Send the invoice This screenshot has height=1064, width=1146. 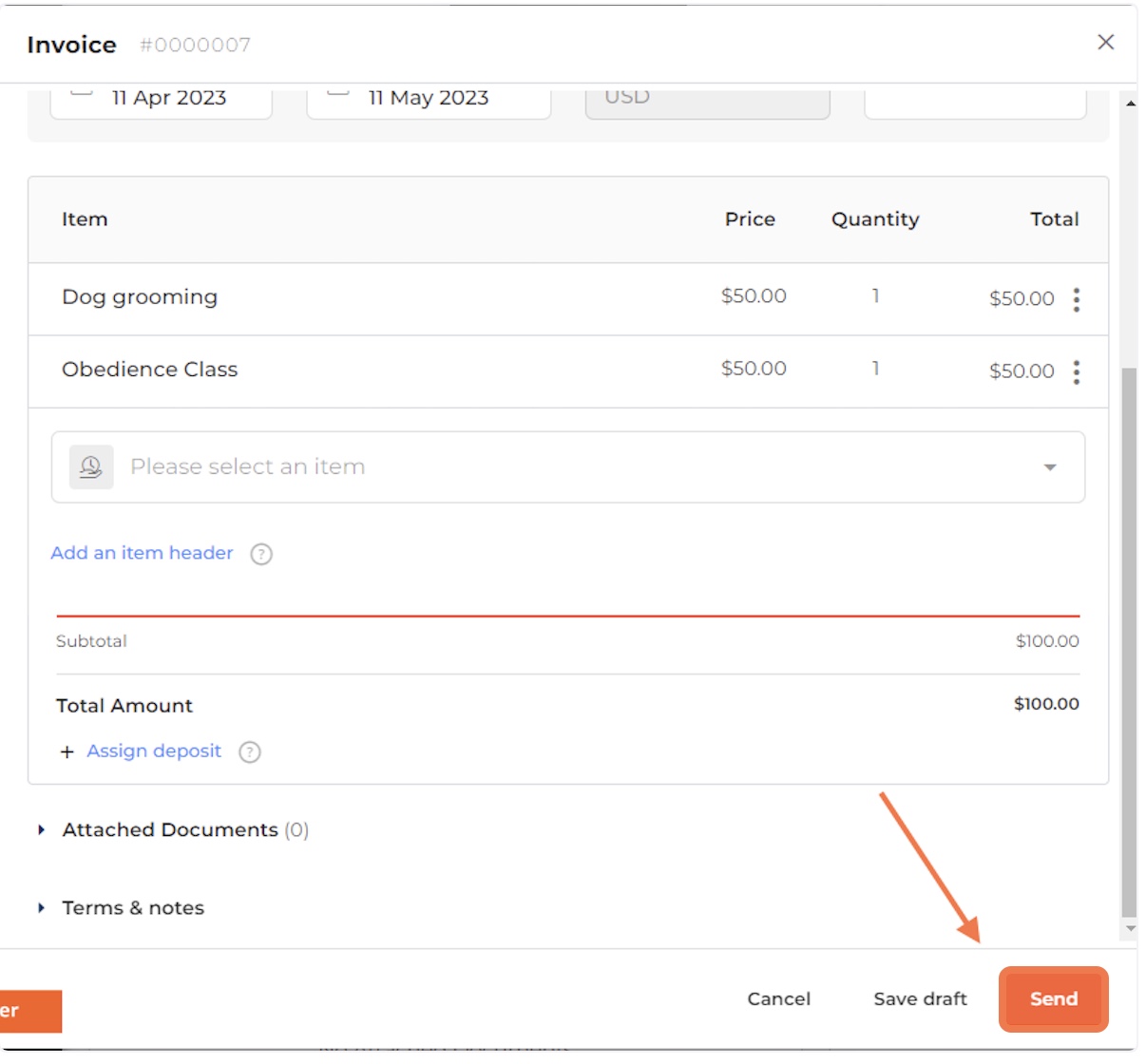tap(1053, 998)
